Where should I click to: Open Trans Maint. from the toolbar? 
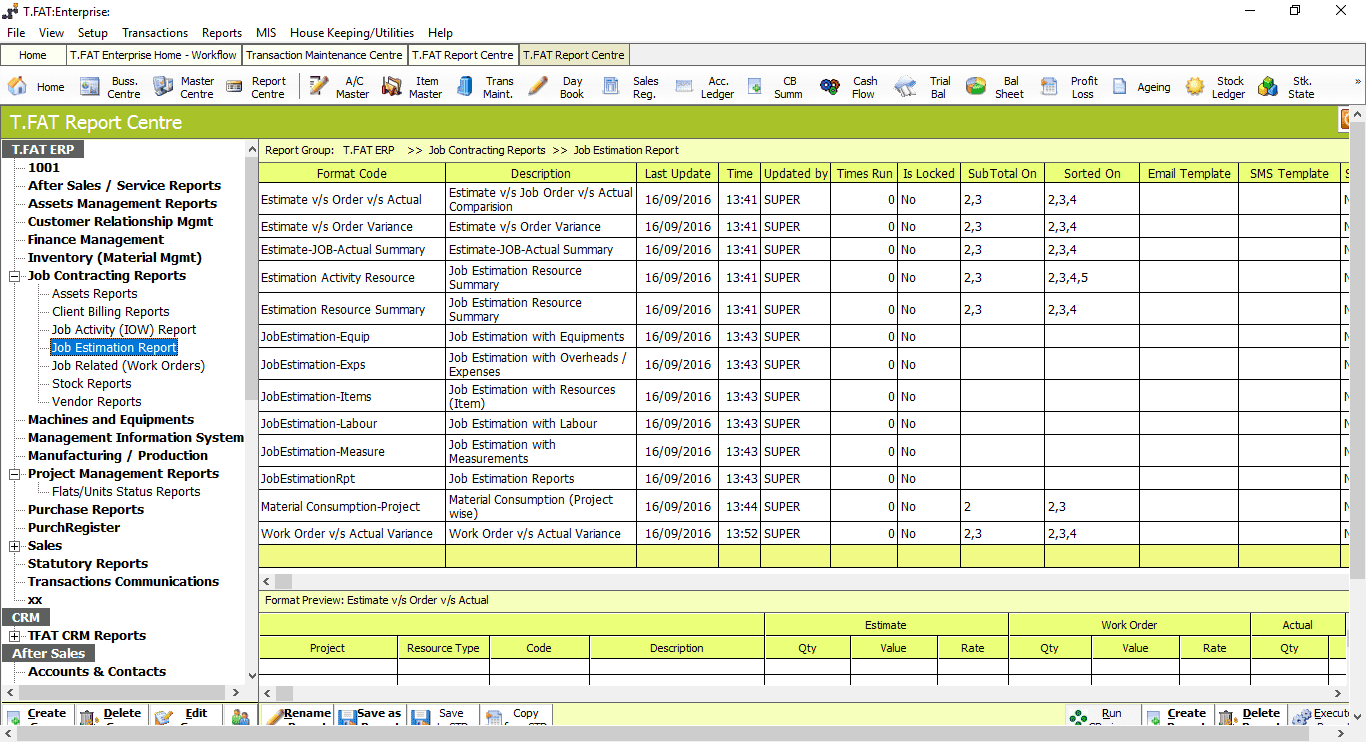point(485,87)
